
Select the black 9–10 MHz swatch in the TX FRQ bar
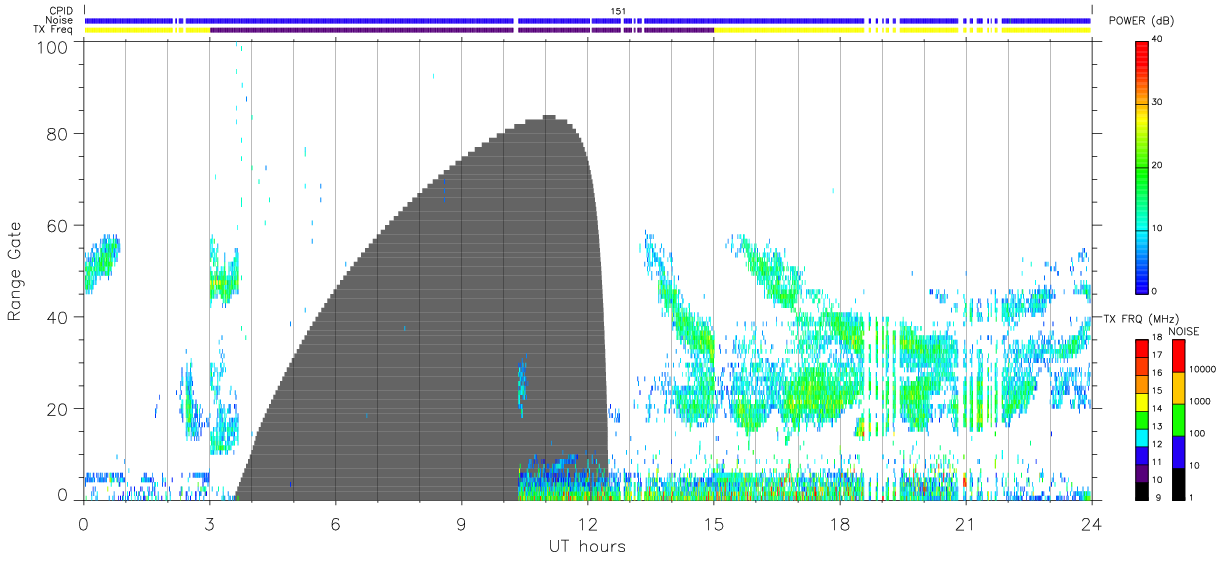pyautogui.click(x=1142, y=490)
